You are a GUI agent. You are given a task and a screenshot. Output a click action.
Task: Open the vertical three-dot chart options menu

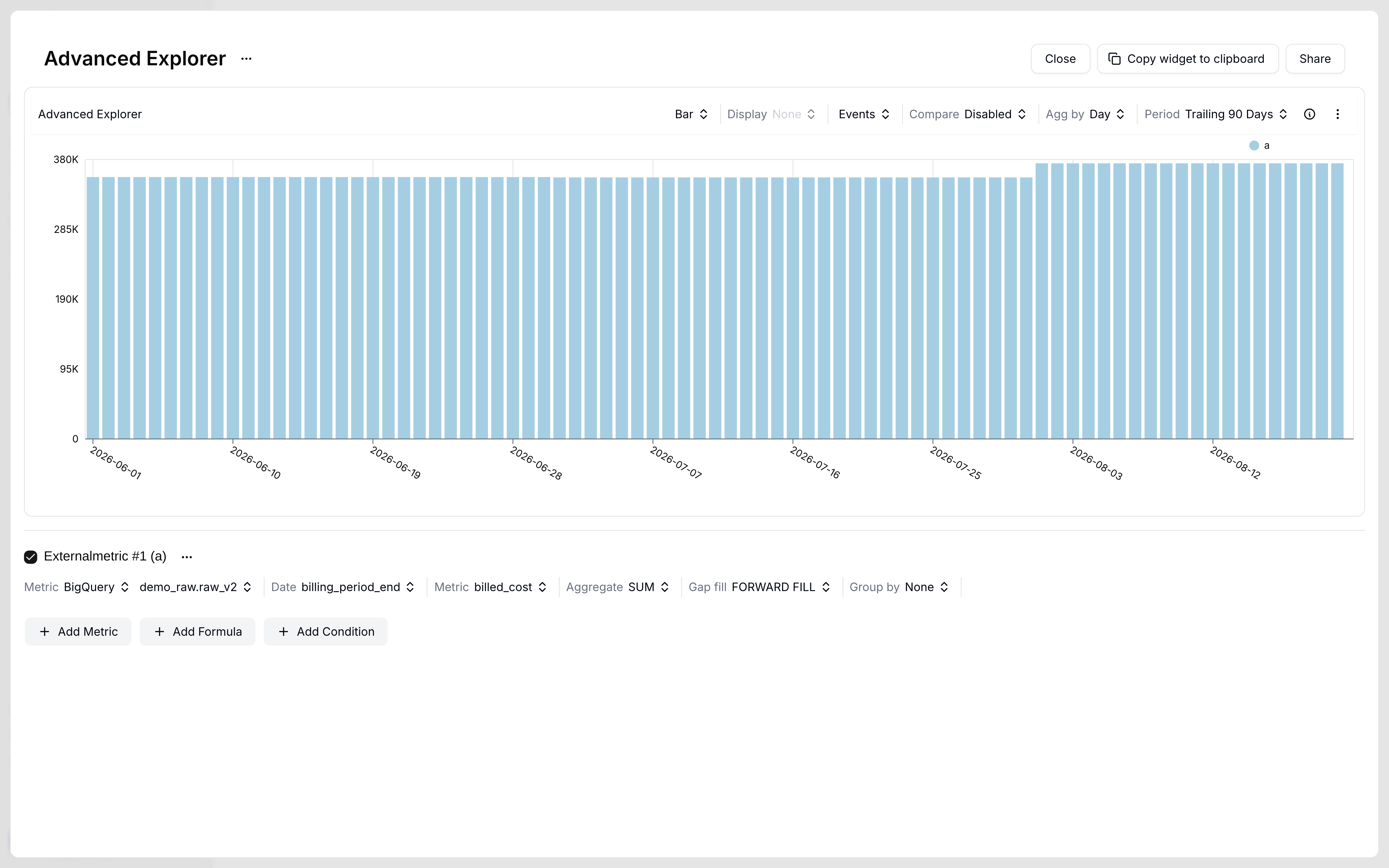(1337, 114)
